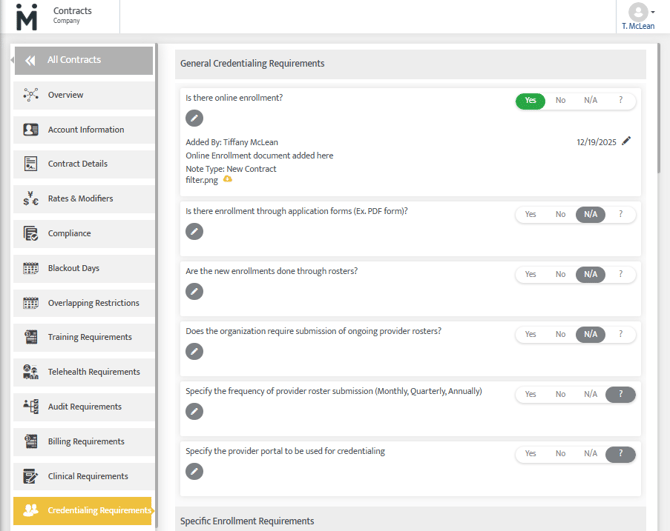Image resolution: width=670 pixels, height=531 pixels.
Task: Select Yes for ongoing provider rosters submission
Action: click(x=530, y=334)
